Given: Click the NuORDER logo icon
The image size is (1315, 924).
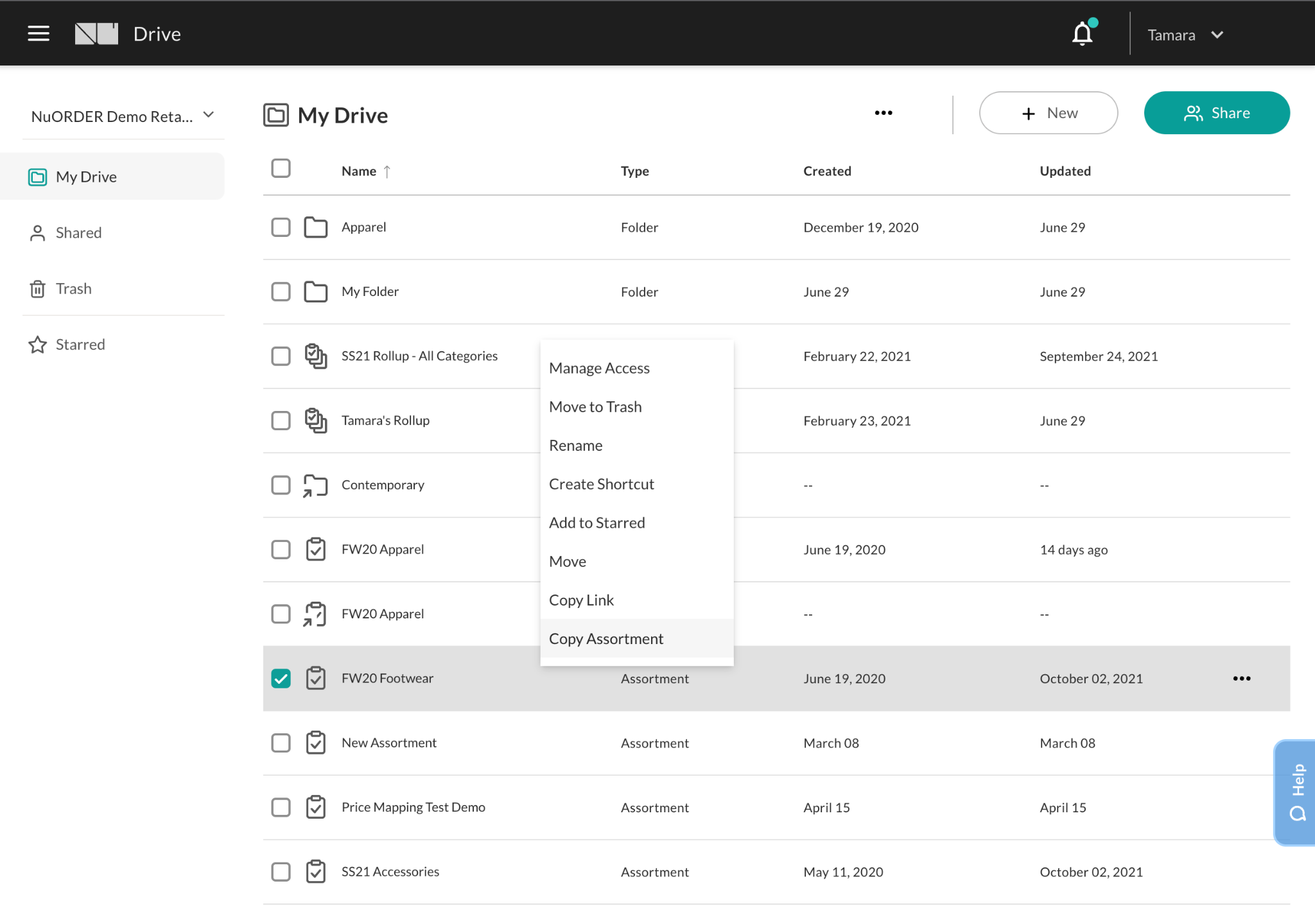Looking at the screenshot, I should tap(96, 33).
